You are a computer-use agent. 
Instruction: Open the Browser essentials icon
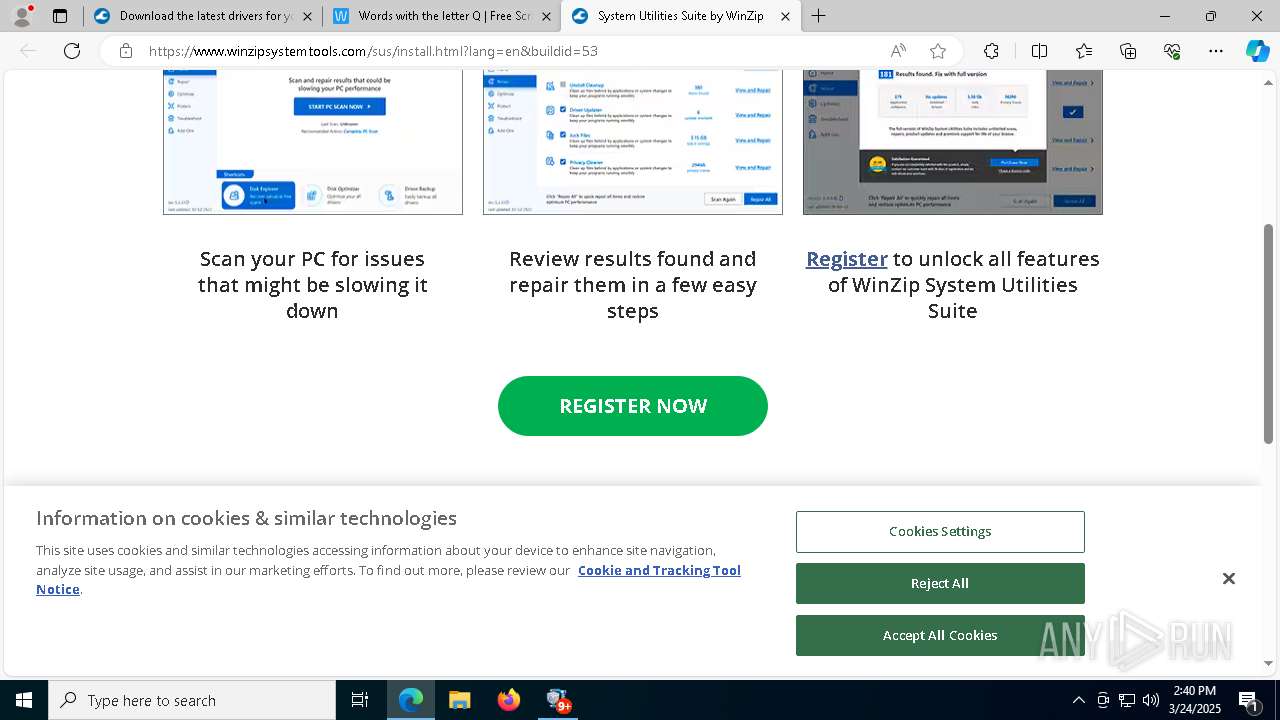point(1172,51)
